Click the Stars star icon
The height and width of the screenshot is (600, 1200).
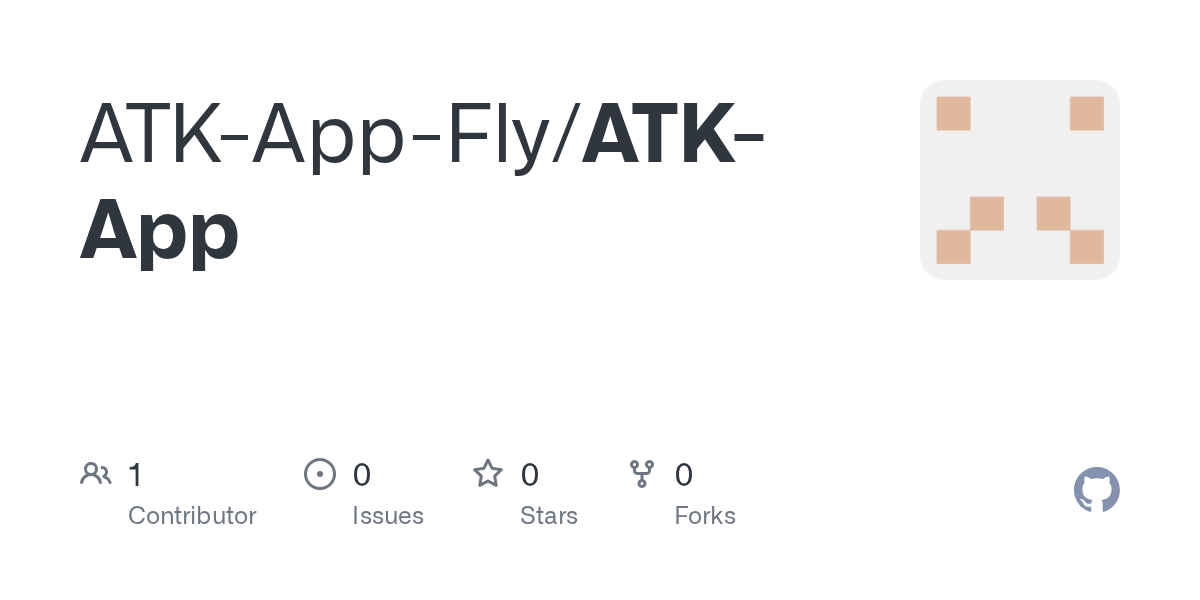click(488, 474)
